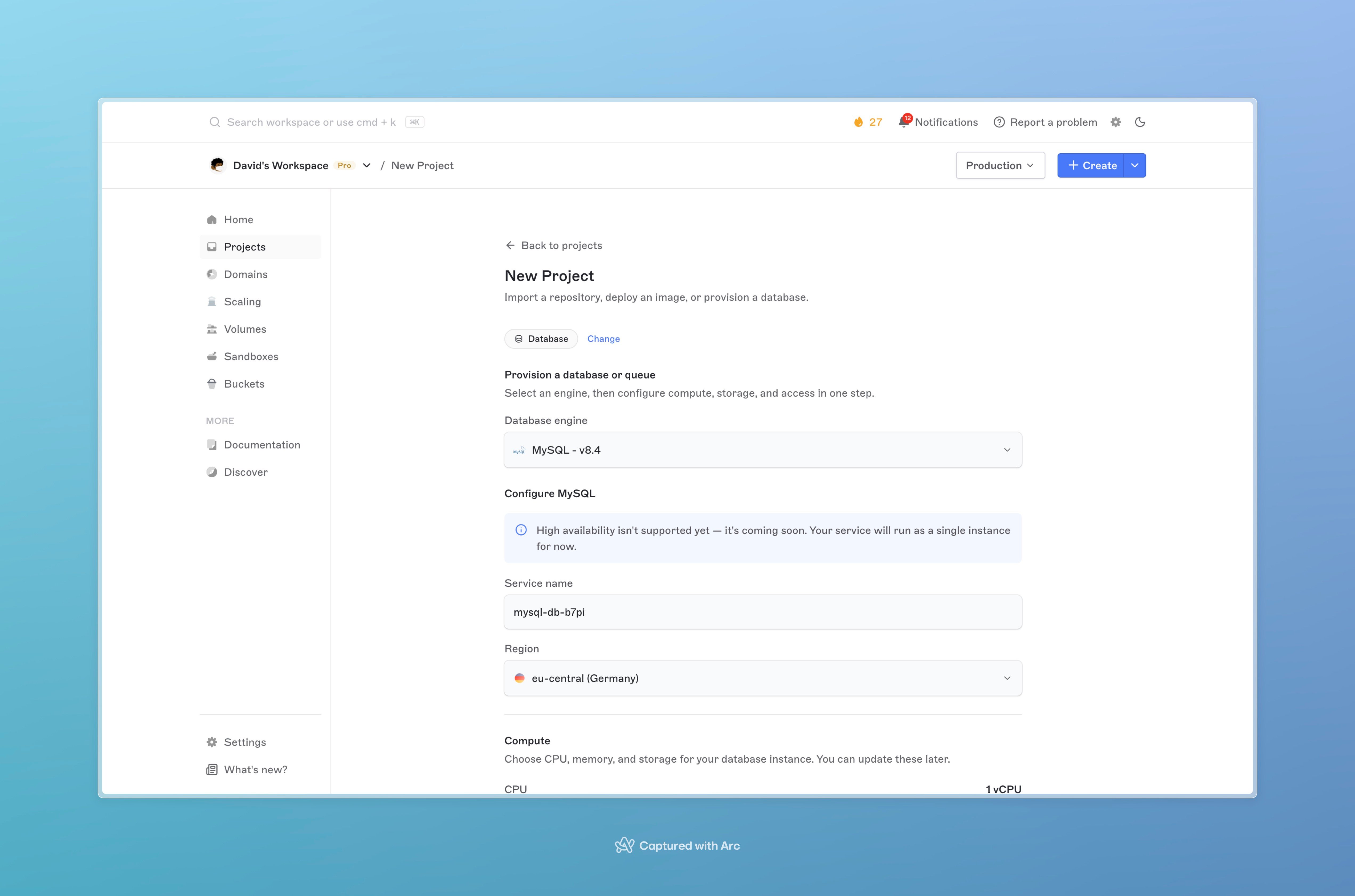
Task: Click the Buckets sidebar icon
Action: click(211, 384)
